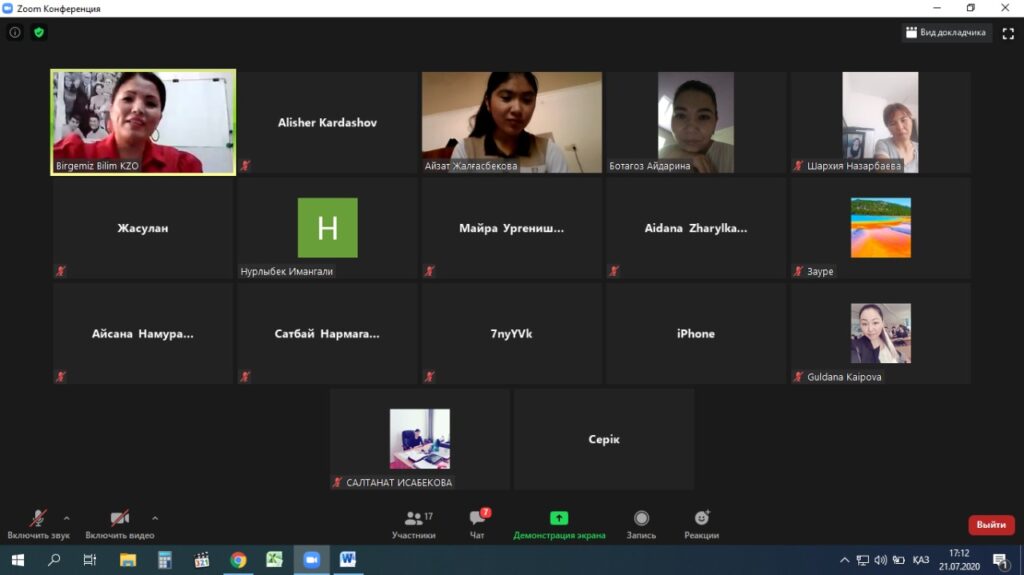The height and width of the screenshot is (575, 1024).
Task: Click muted mic icon beside САЛТАНАТ ИСАБЕКОВА name
Action: click(338, 483)
